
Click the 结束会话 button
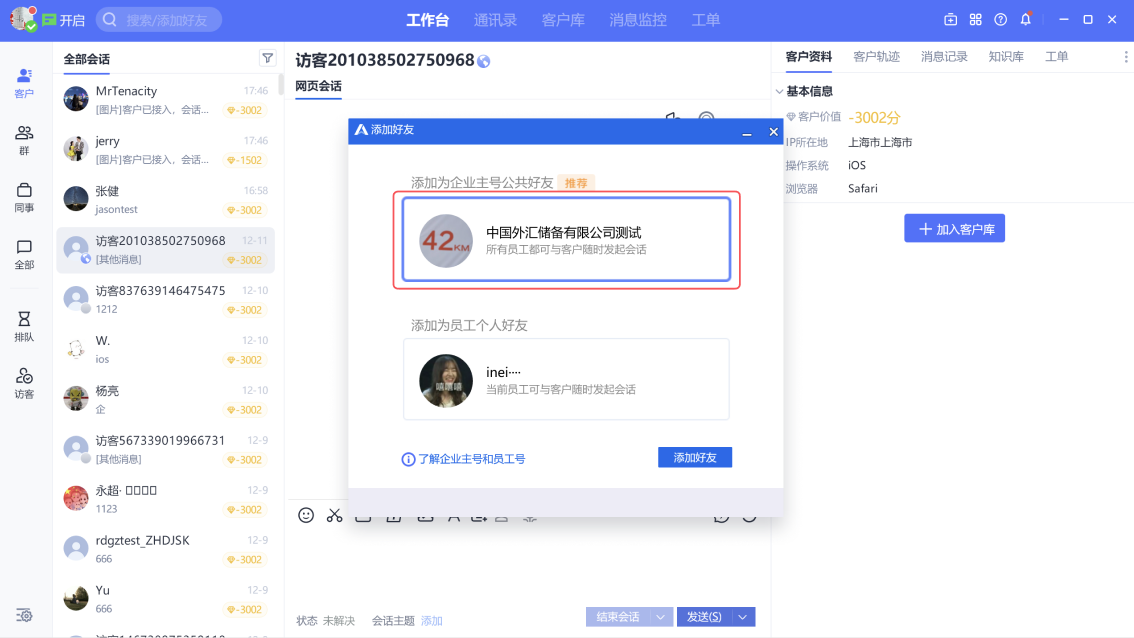(618, 617)
